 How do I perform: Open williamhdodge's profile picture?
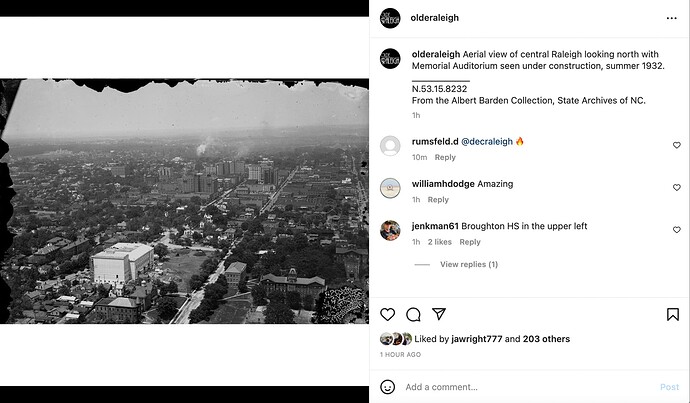coord(390,188)
